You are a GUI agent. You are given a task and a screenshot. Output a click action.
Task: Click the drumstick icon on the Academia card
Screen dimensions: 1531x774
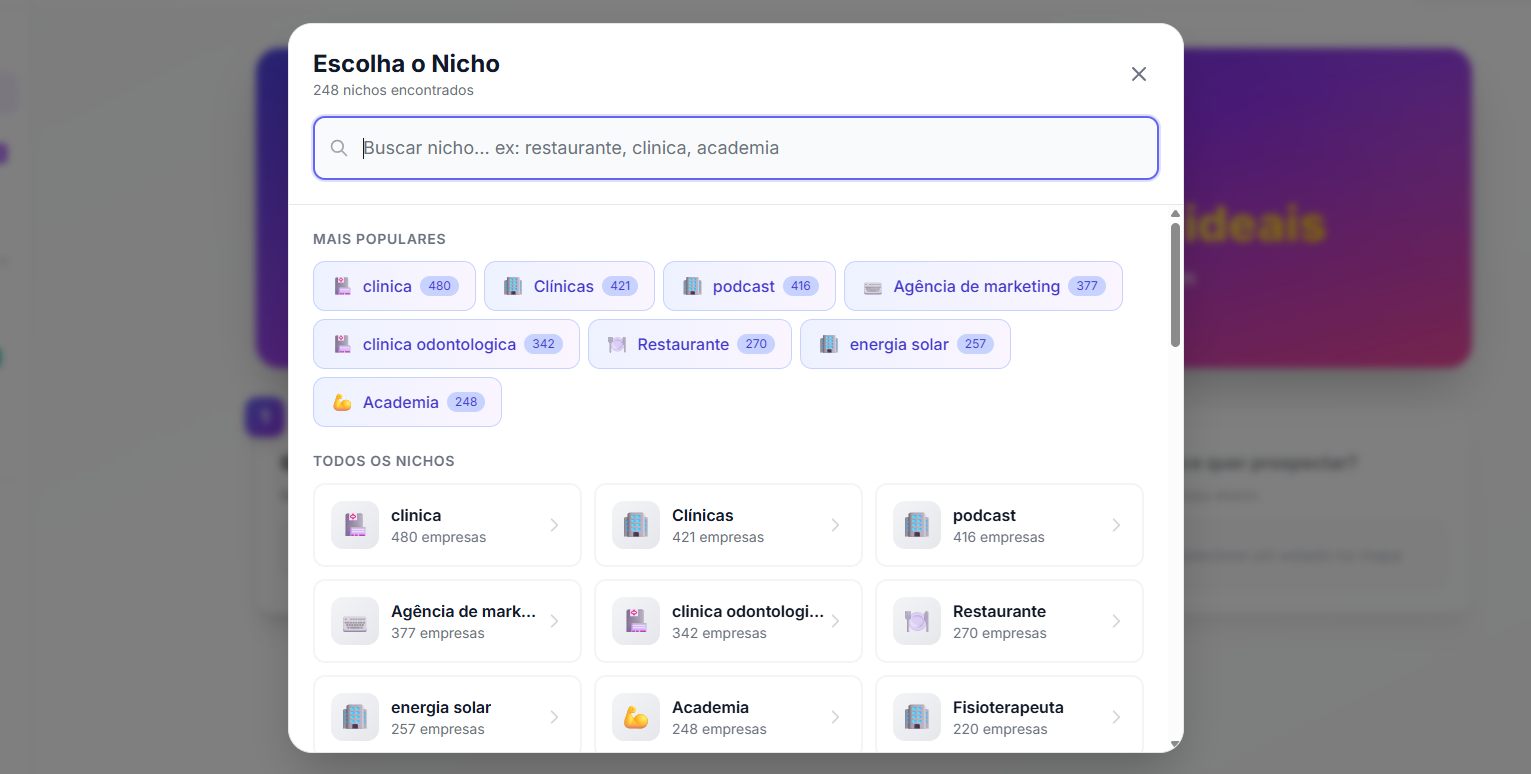point(635,717)
